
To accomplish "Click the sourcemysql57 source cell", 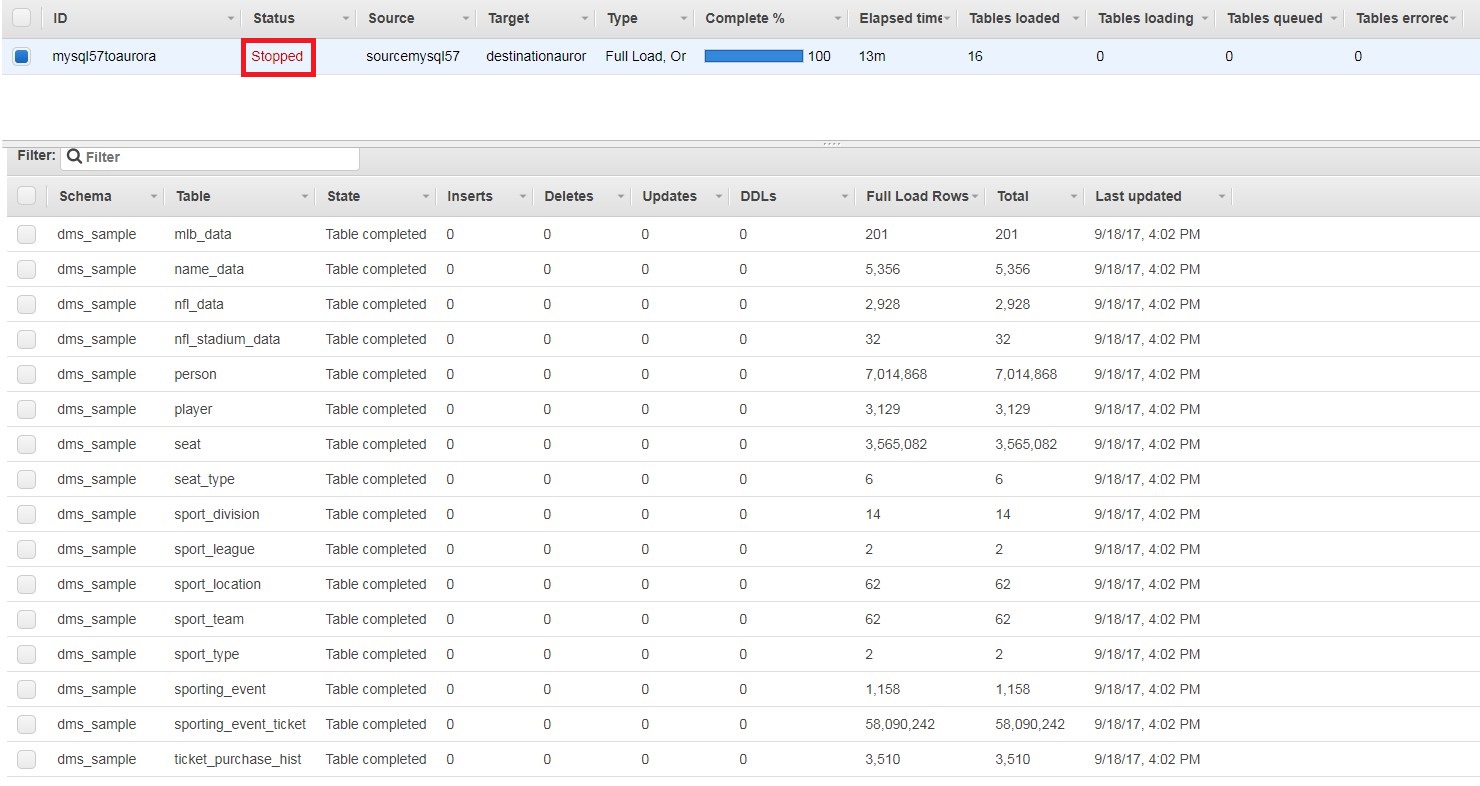I will 413,57.
